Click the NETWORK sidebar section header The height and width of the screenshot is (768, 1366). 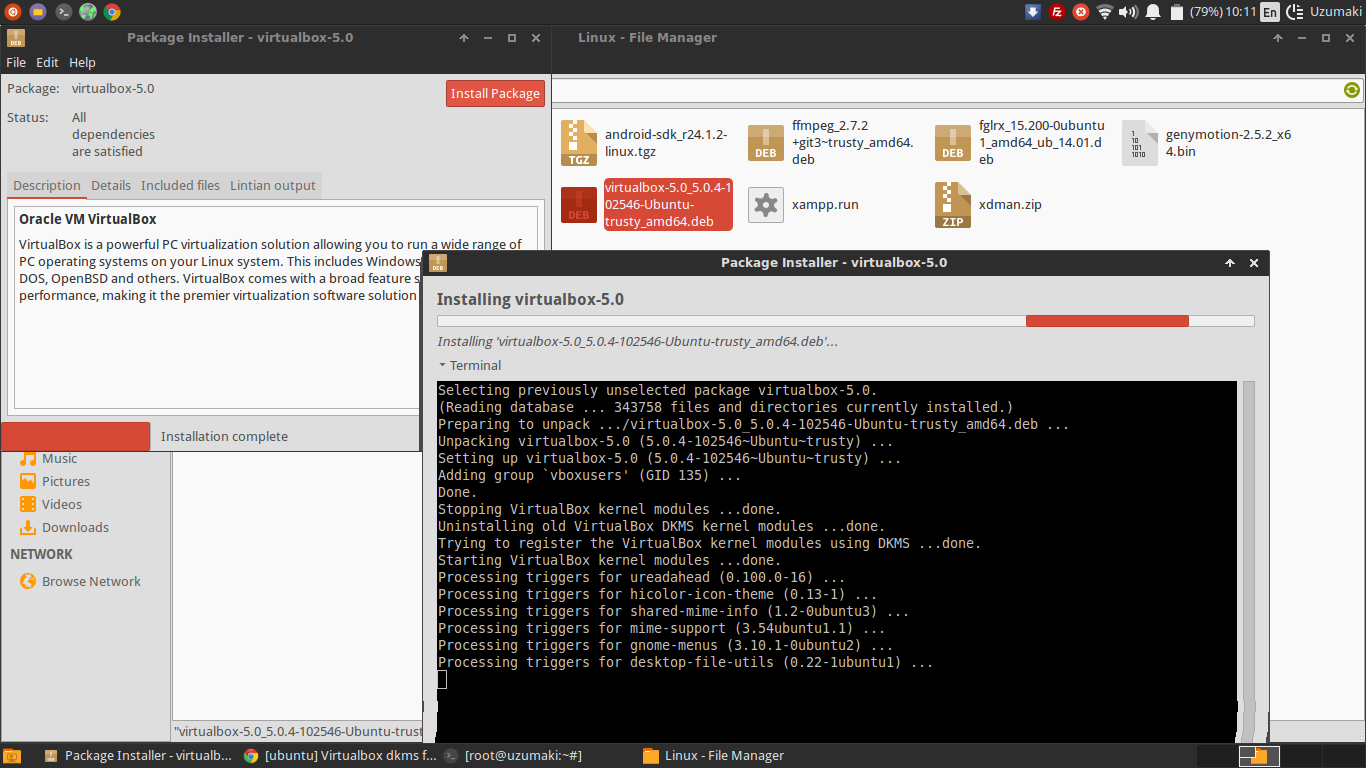click(42, 554)
